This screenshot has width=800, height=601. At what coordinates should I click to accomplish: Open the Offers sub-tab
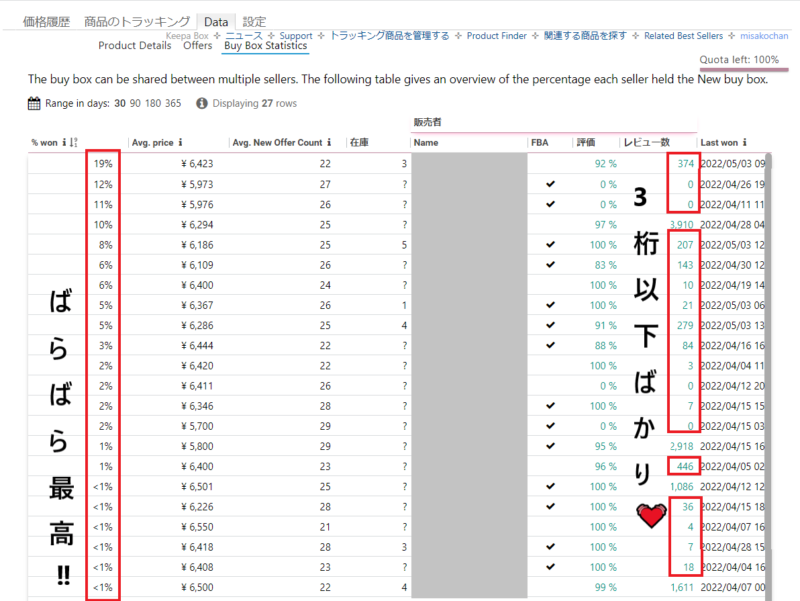[198, 46]
